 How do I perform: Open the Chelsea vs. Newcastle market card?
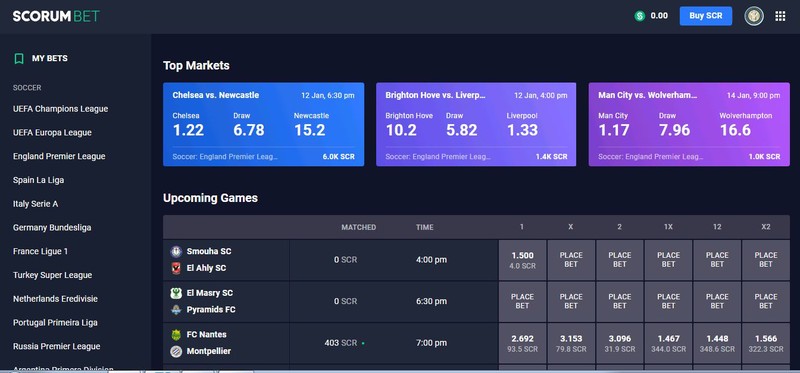pyautogui.click(x=264, y=125)
